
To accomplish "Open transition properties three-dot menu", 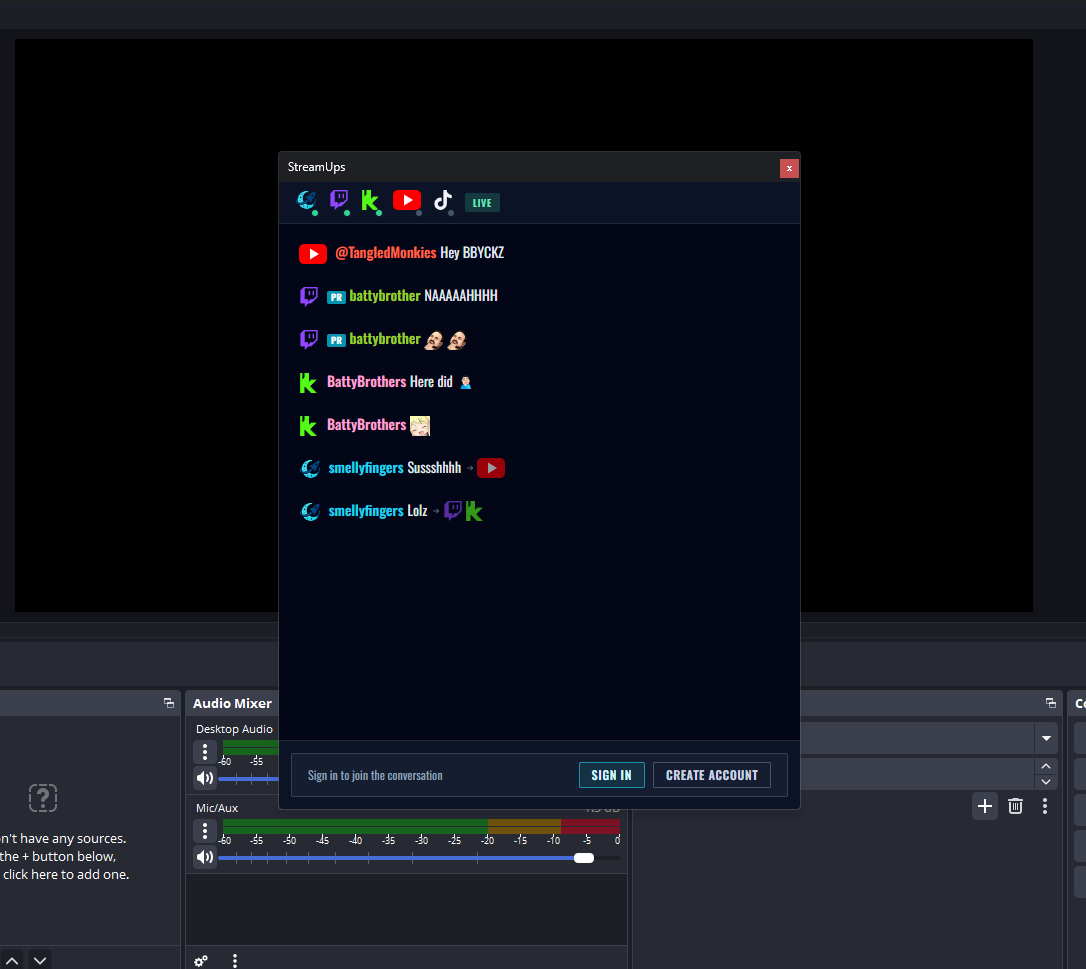I will 1045,806.
